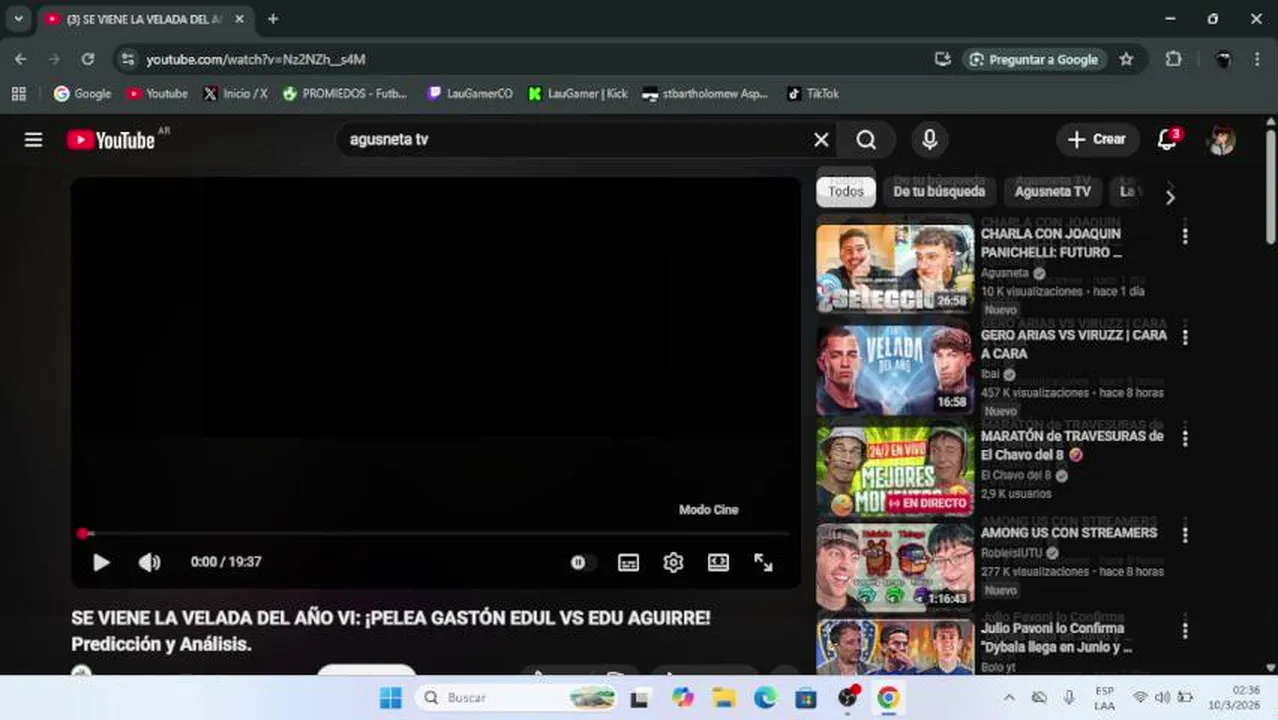Open options for Maratón de Travesuras video
The height and width of the screenshot is (720, 1278).
[x=1185, y=438]
